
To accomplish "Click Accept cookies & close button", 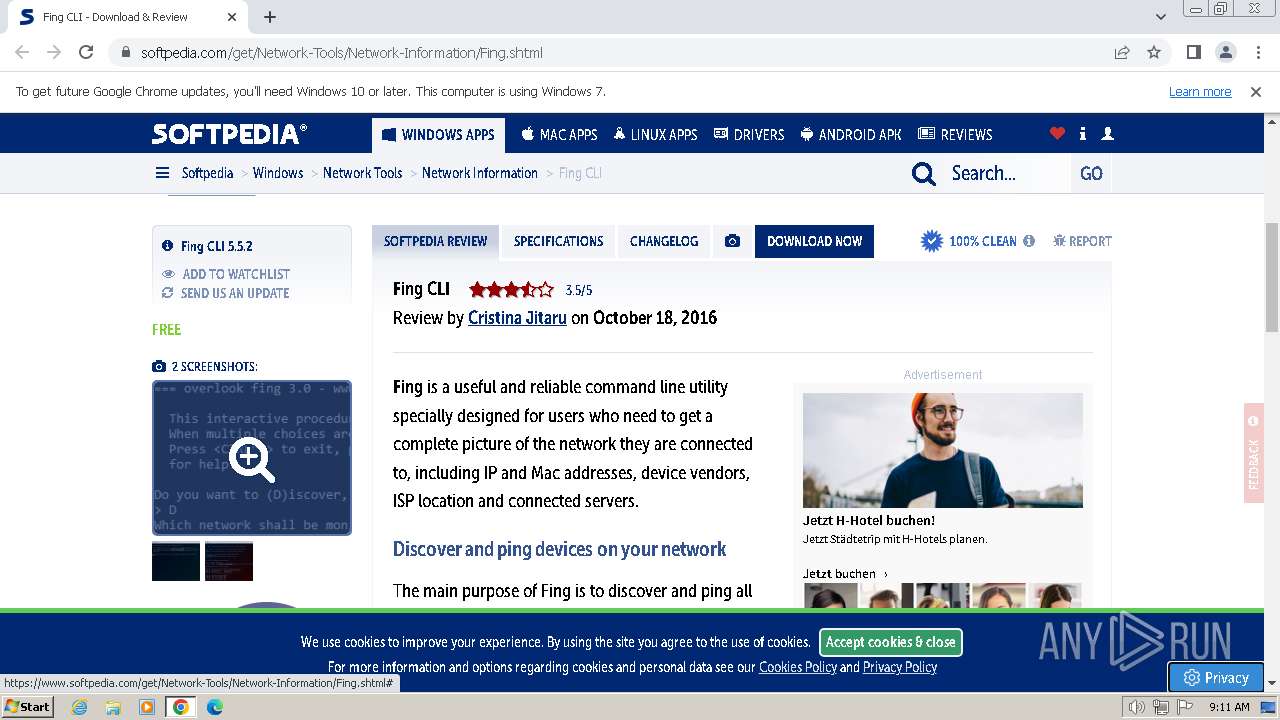I will 890,642.
